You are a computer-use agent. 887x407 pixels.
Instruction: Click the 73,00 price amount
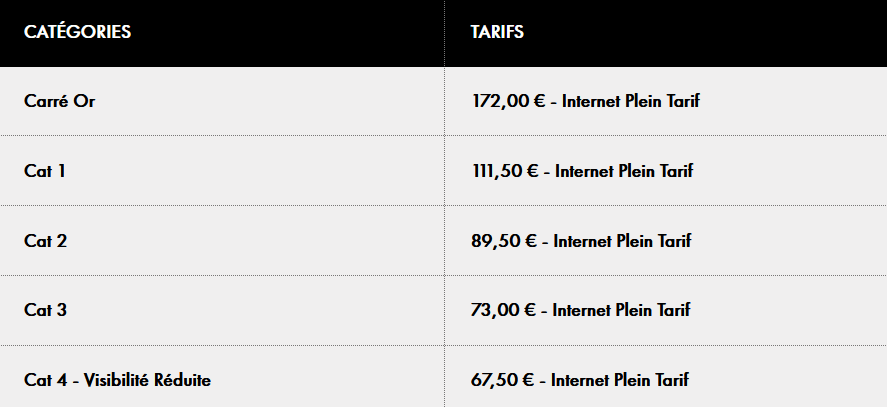click(494, 310)
